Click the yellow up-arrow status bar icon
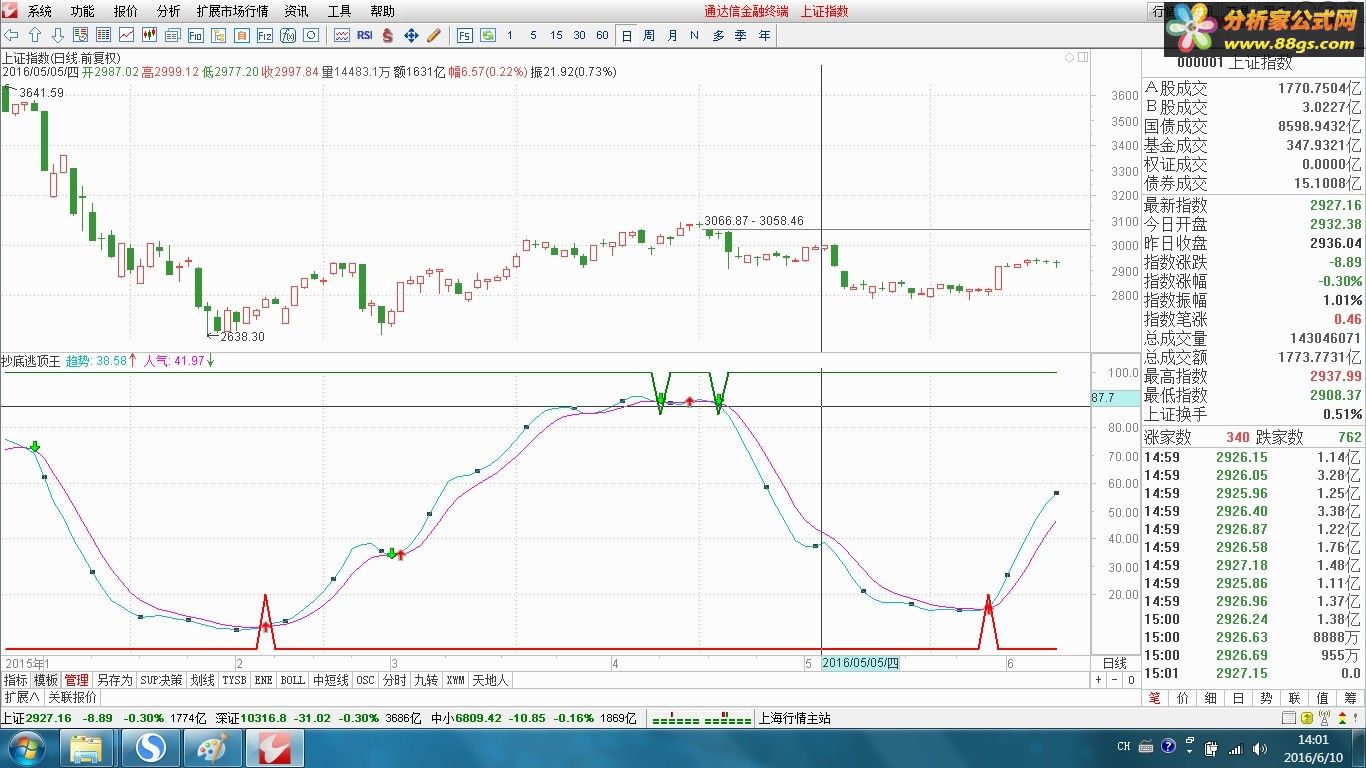 pos(1307,718)
